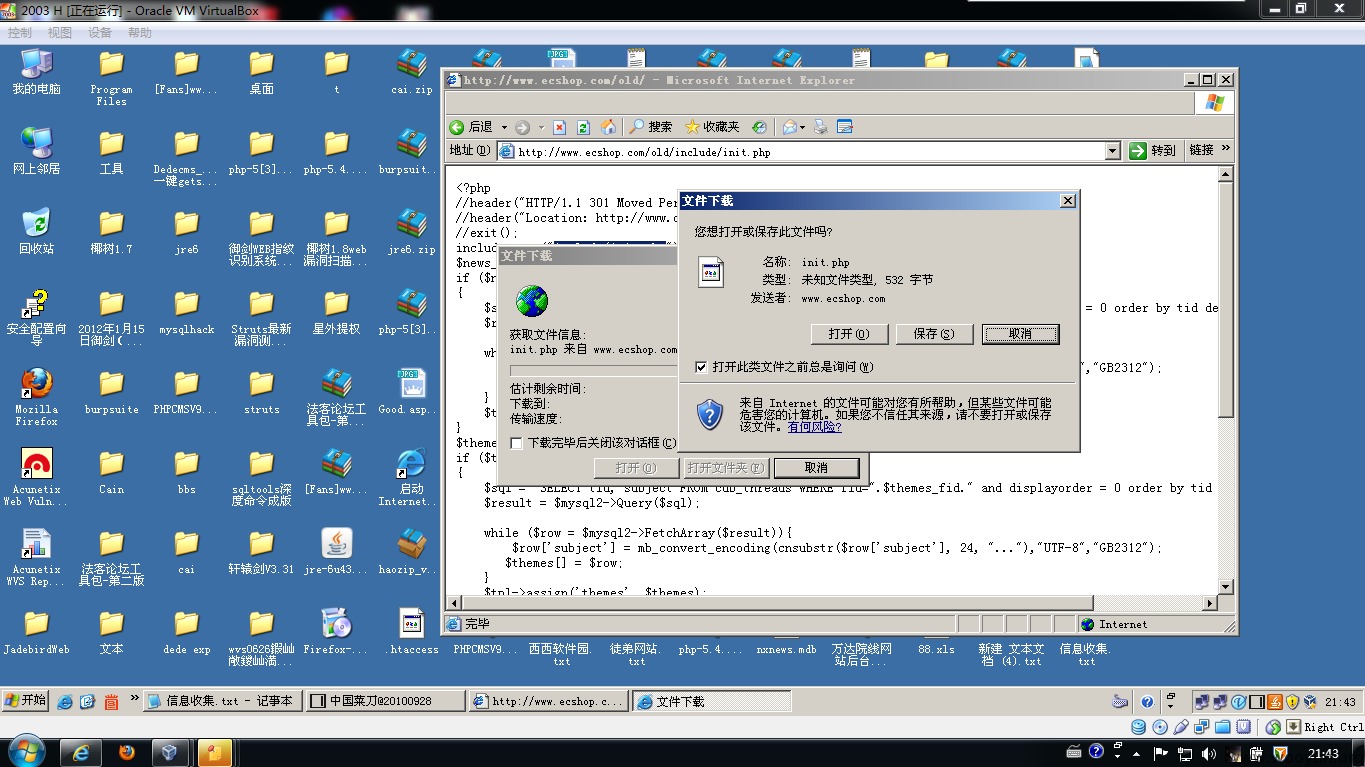Select the Mozilla Firefox desktop shortcut

[37, 396]
